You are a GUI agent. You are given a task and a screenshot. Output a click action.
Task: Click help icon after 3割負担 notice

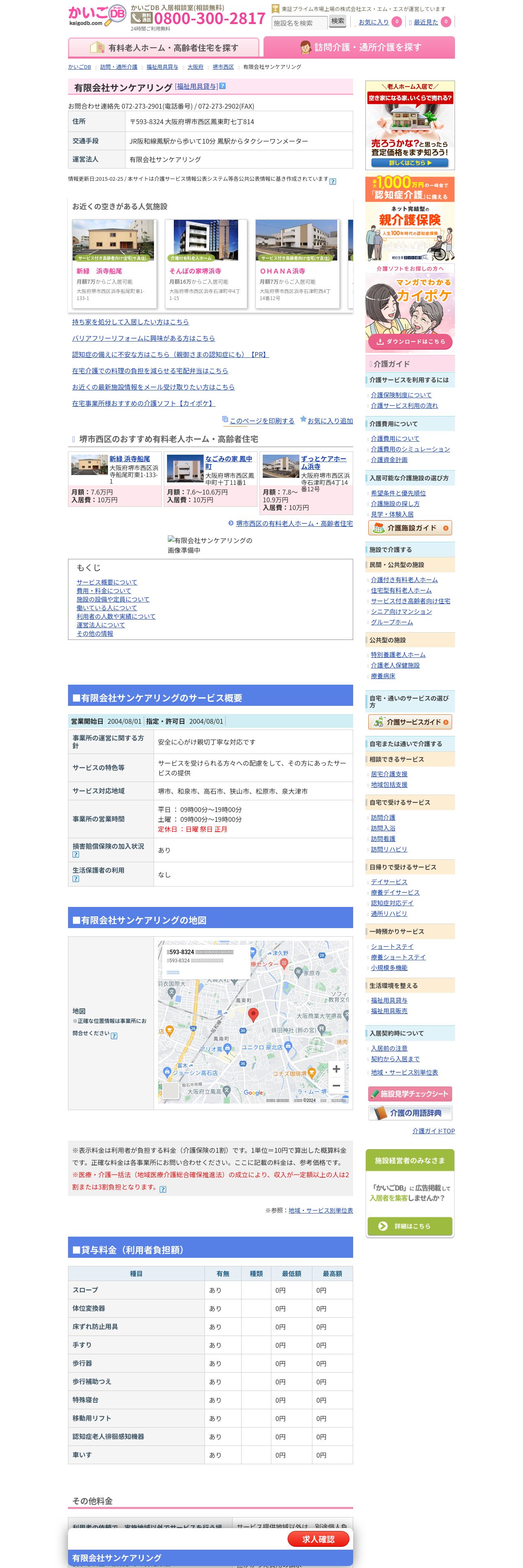[x=163, y=1189]
